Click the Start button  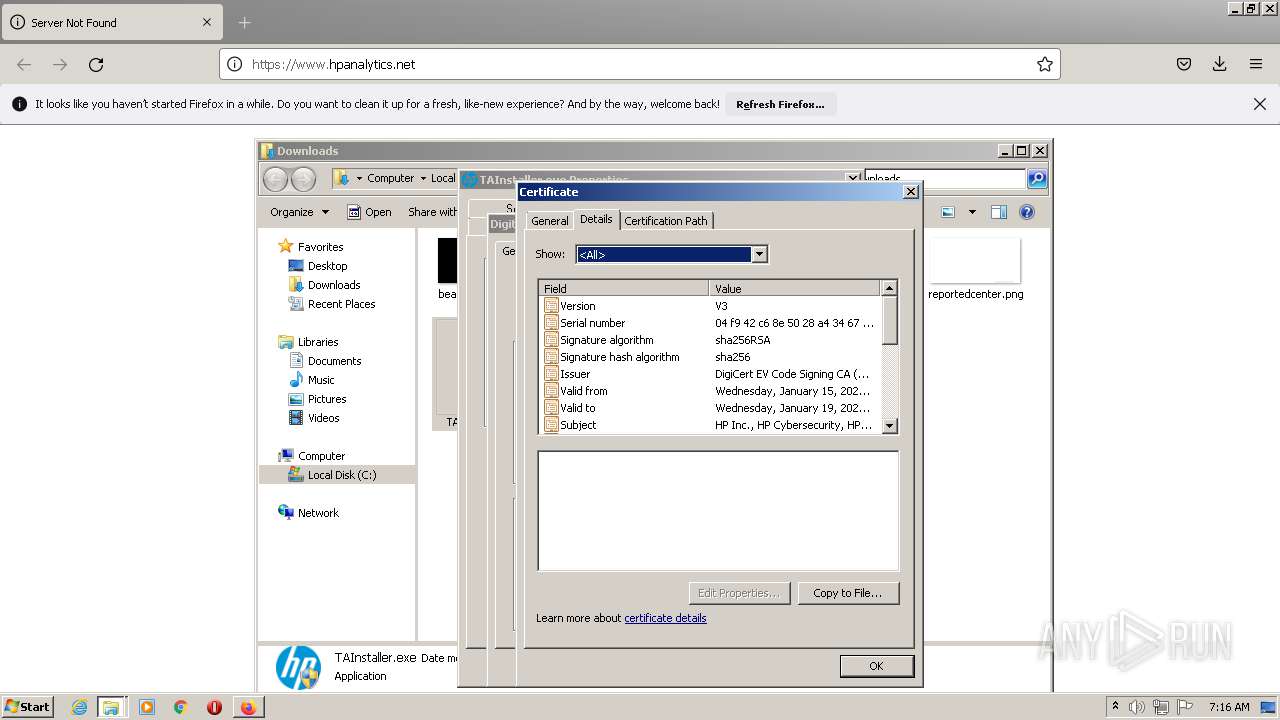[x=28, y=707]
